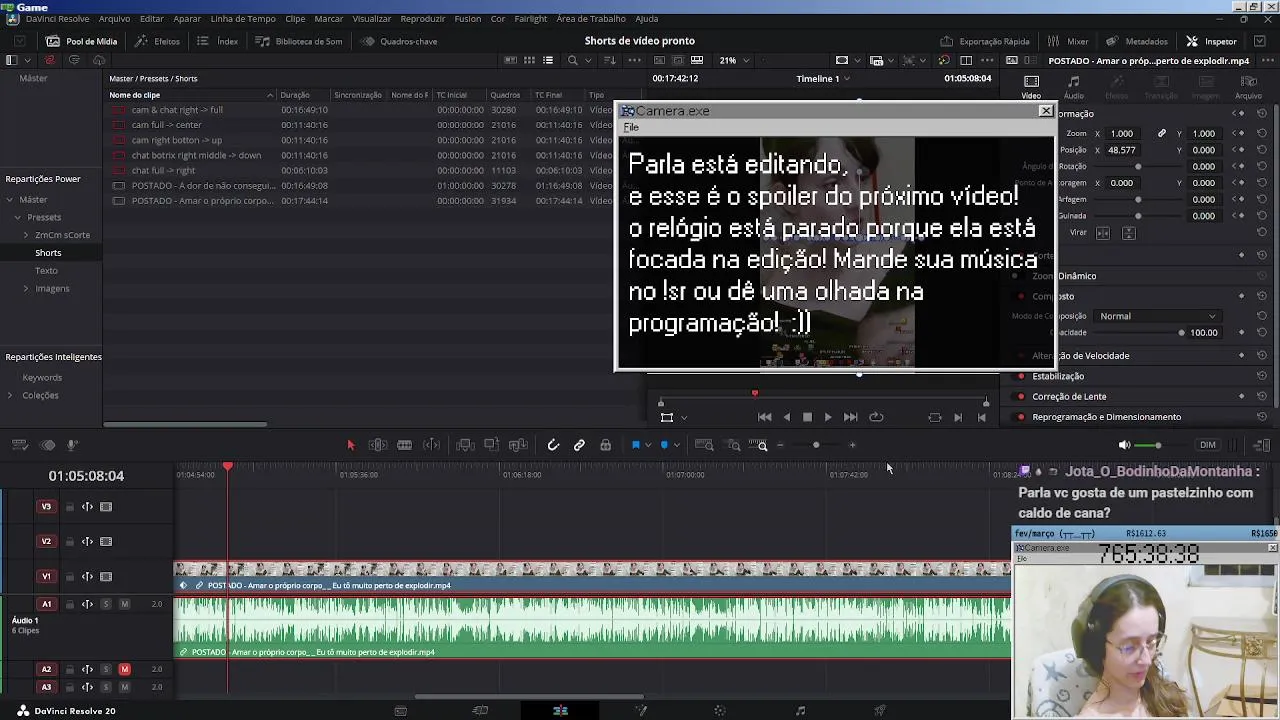This screenshot has height=720, width=1280.
Task: Add a blue flag to clip
Action: coord(635,445)
